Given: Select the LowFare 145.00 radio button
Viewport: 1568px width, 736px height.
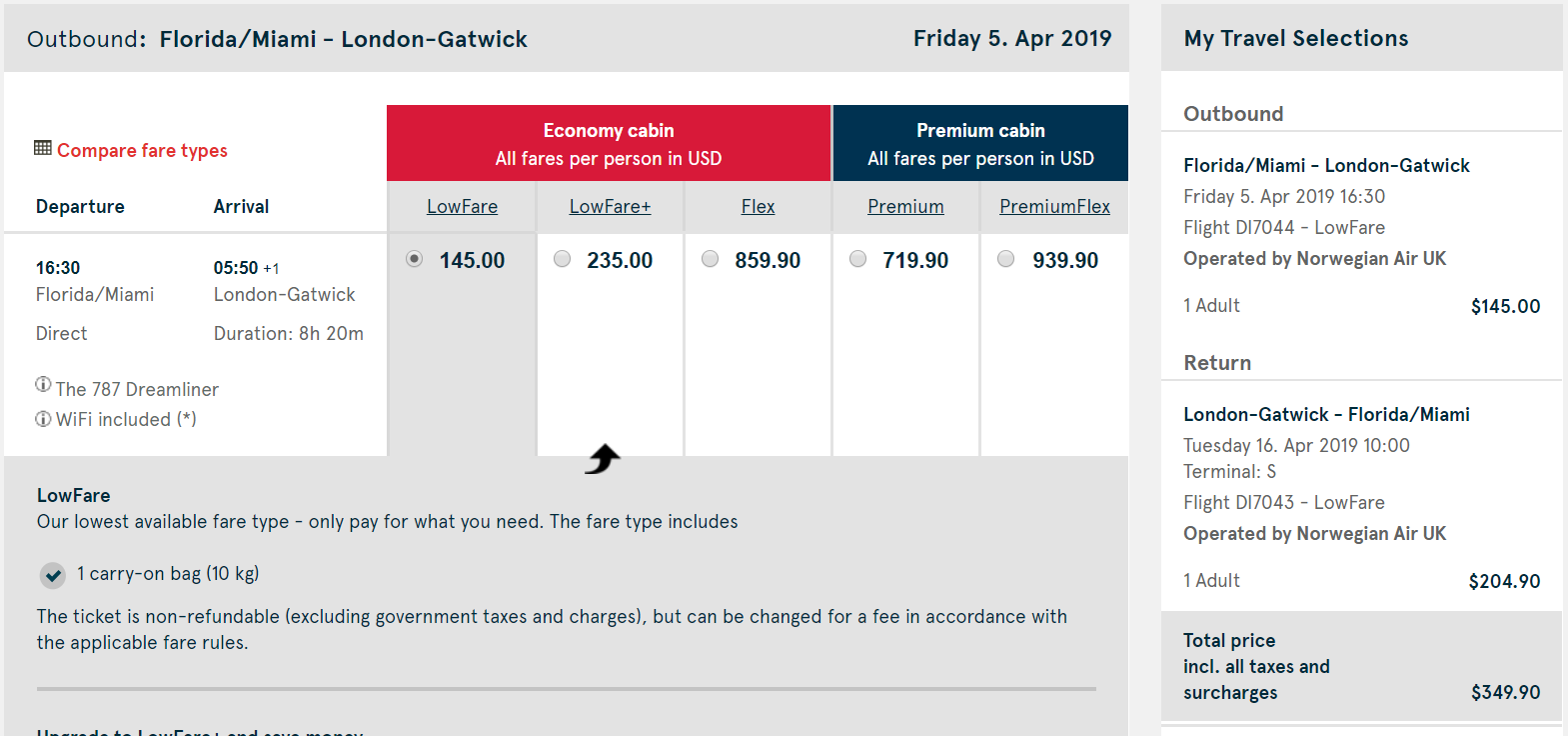Looking at the screenshot, I should 415,259.
